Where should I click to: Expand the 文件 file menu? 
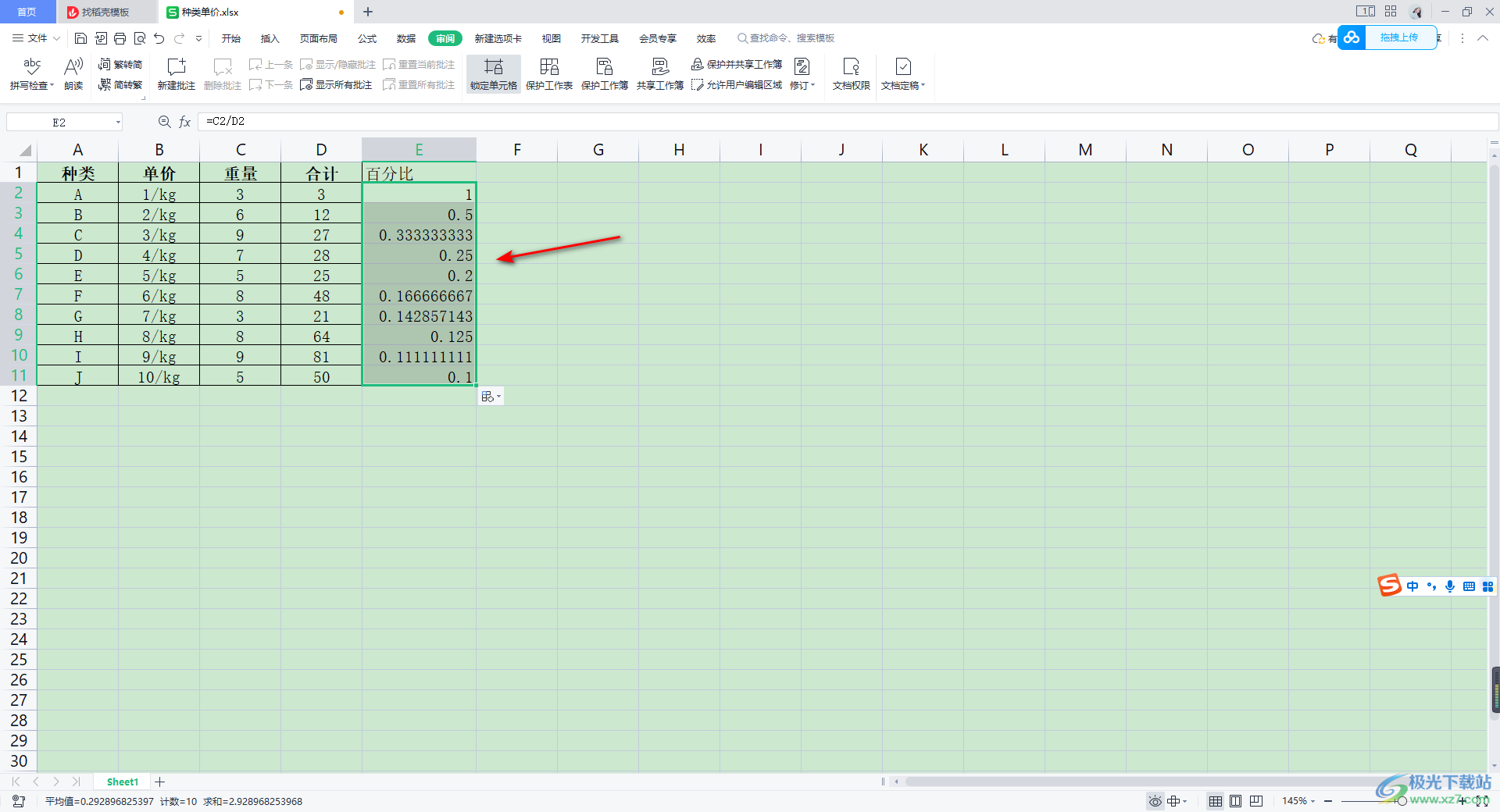tap(36, 38)
